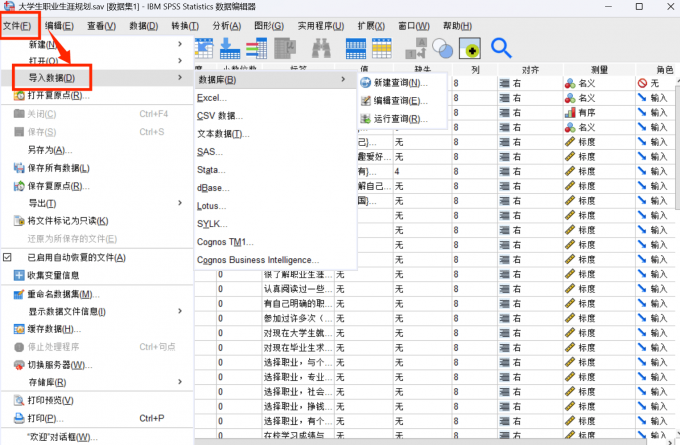Image resolution: width=680 pixels, height=445 pixels.
Task: Toggle 已启用自动恢复的文件 checkbox
Action: coord(7,258)
